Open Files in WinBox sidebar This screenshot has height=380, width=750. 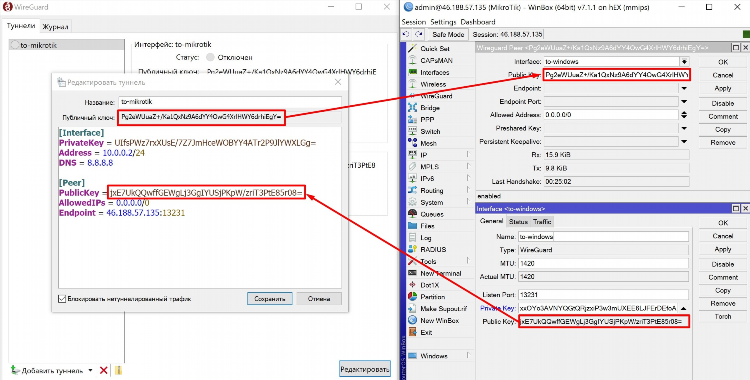(427, 226)
